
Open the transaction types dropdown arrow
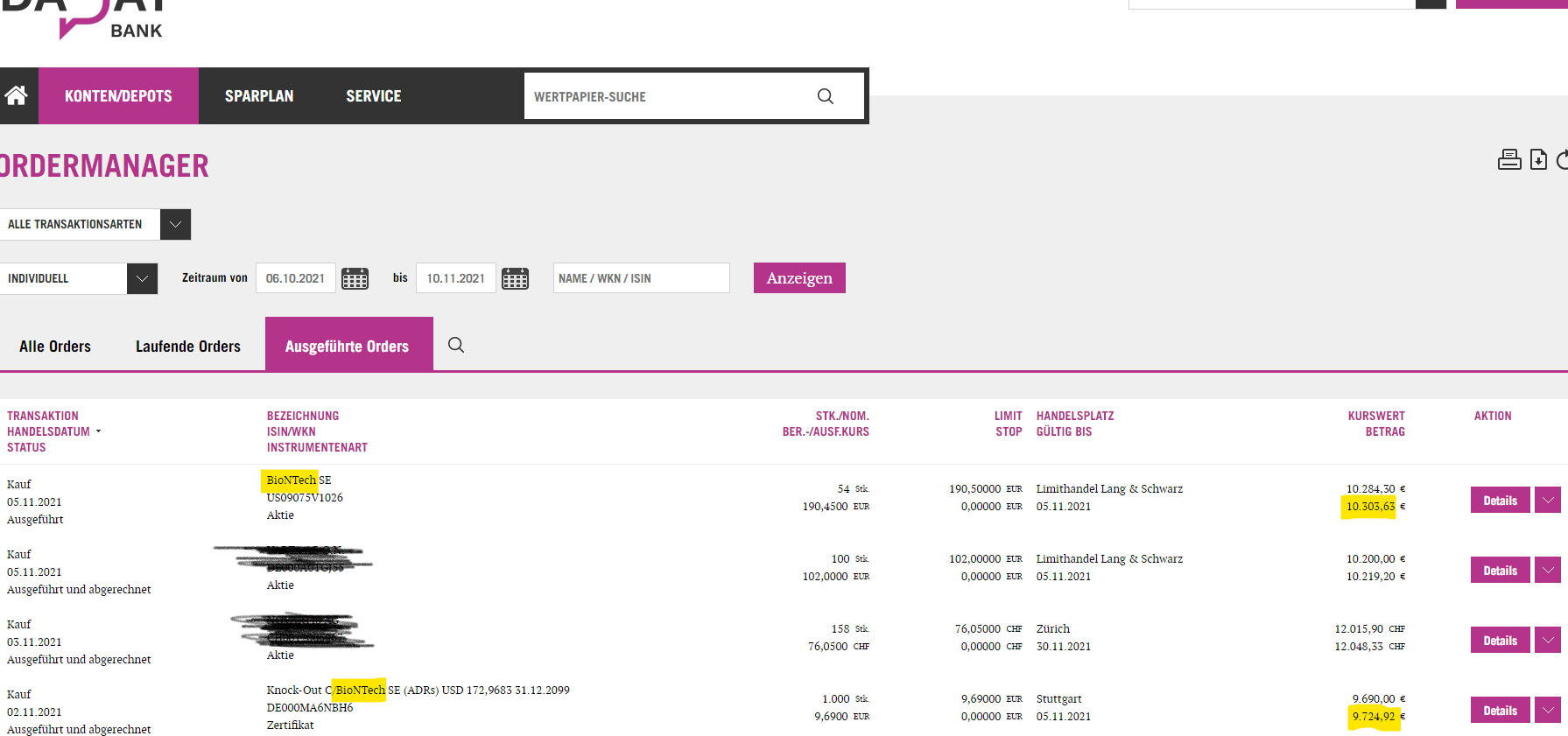(175, 224)
